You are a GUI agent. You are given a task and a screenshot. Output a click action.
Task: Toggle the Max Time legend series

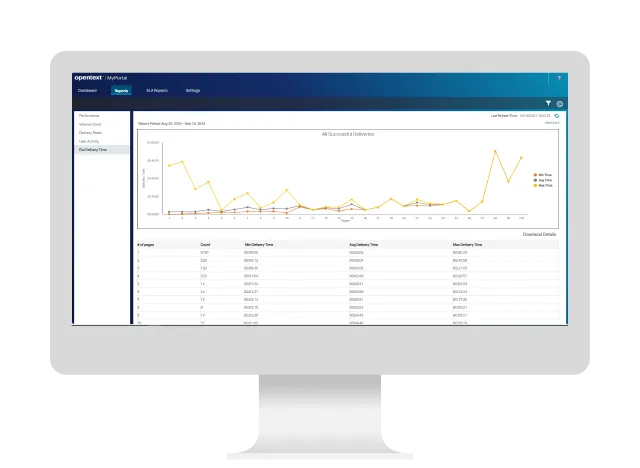click(542, 185)
